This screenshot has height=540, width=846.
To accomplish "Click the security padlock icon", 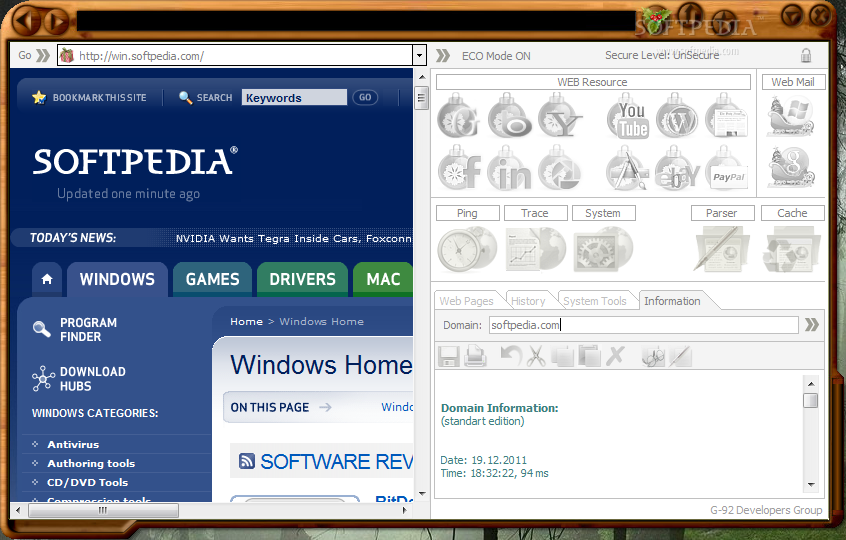I will click(x=806, y=55).
